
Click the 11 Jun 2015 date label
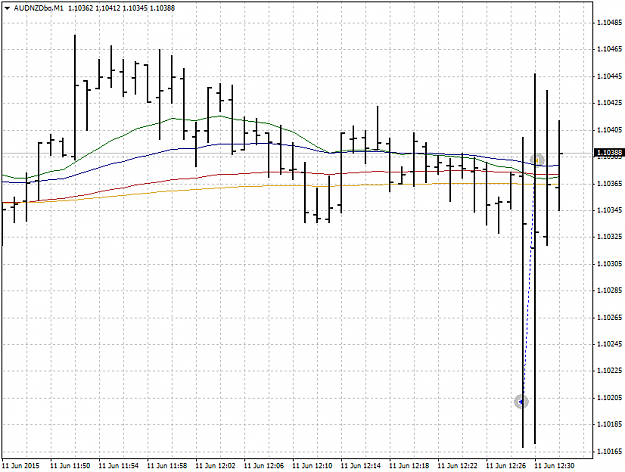21,466
